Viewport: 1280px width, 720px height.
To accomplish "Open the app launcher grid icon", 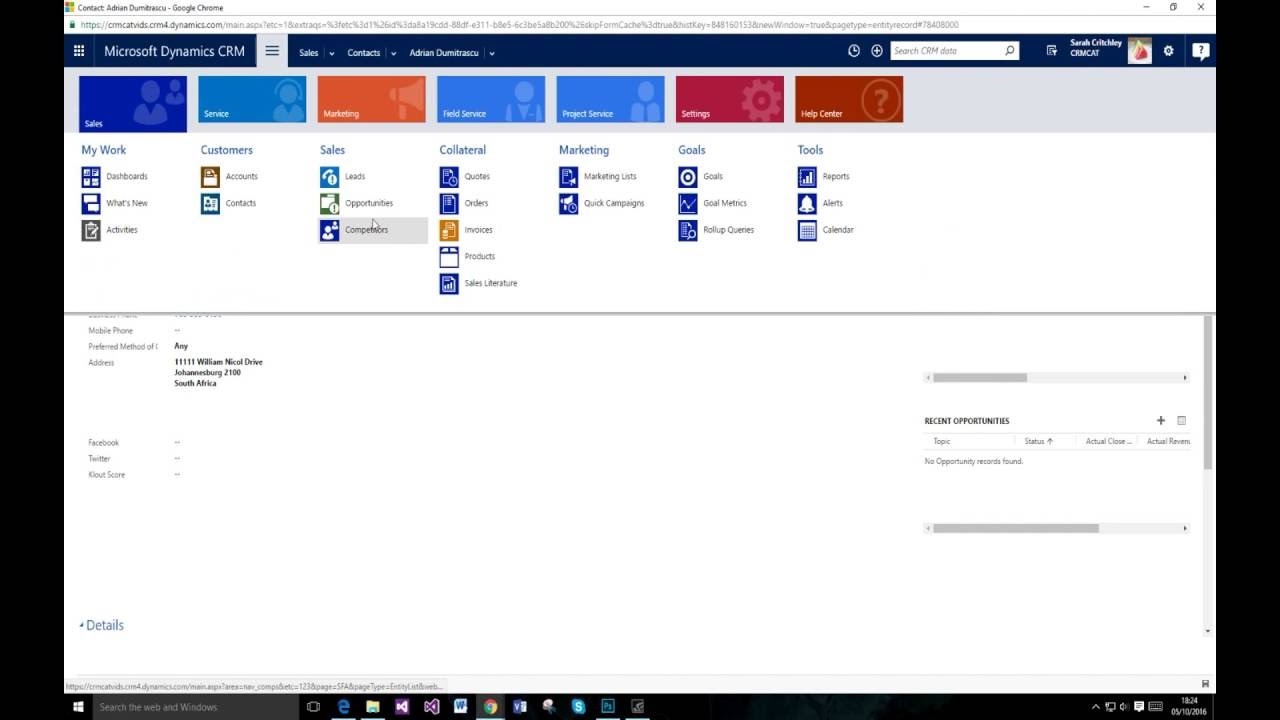I will (79, 51).
